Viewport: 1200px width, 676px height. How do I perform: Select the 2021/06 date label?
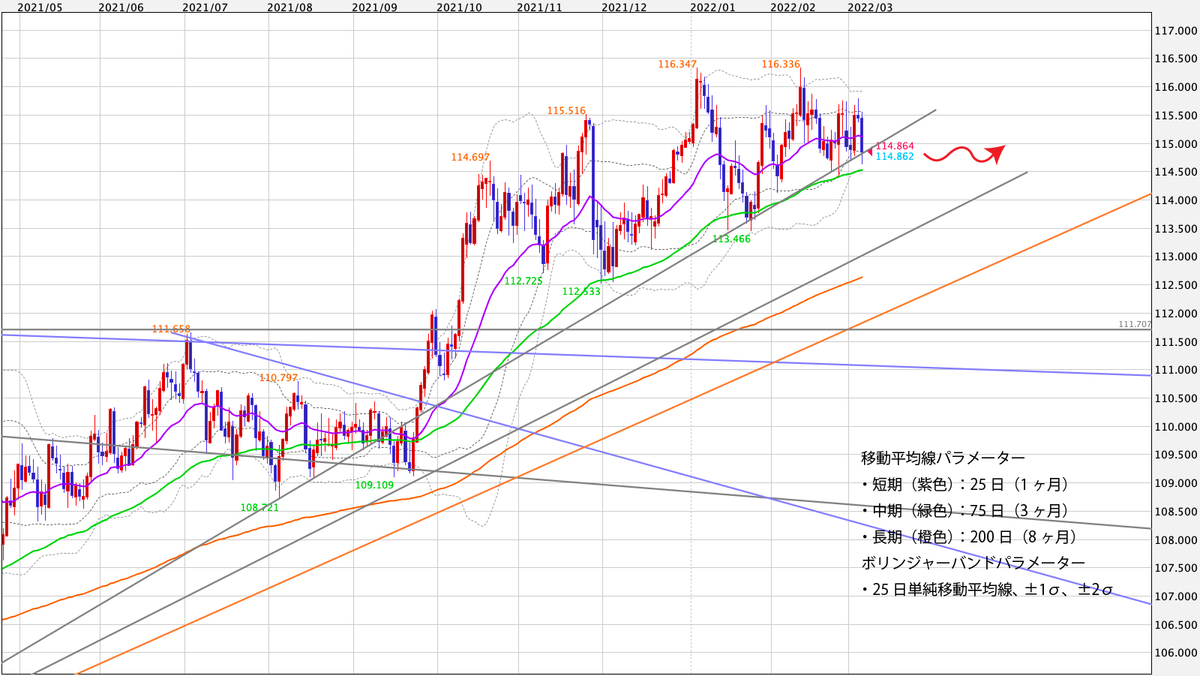tap(122, 7)
